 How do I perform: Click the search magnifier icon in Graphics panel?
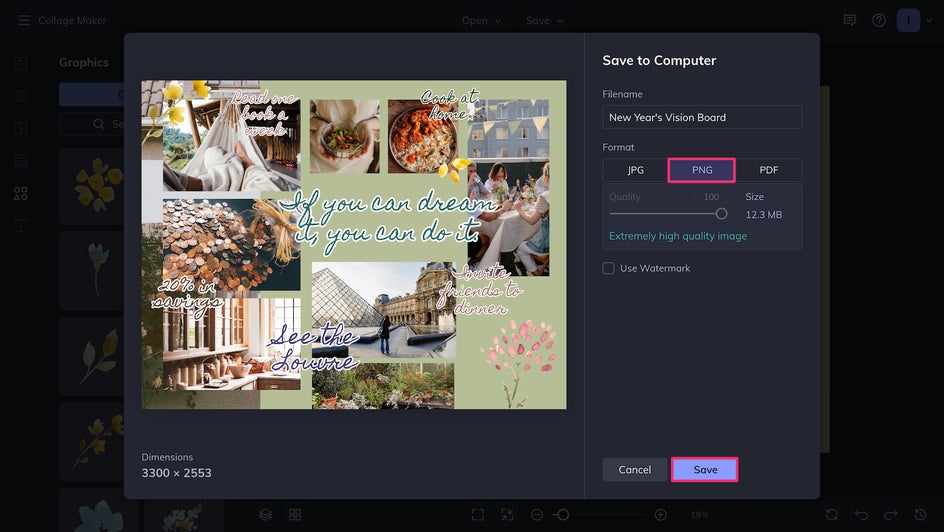click(99, 124)
